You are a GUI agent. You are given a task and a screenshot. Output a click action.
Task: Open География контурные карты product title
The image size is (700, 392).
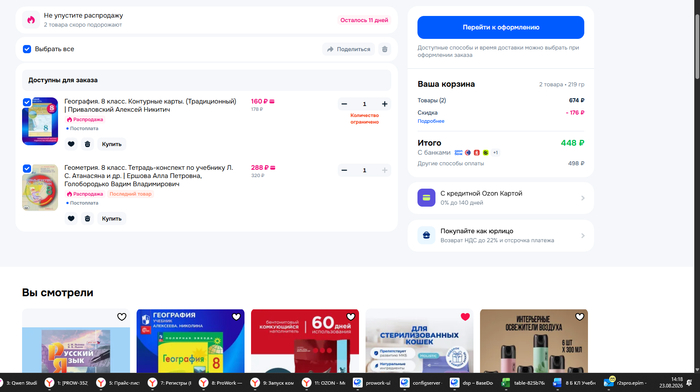pyautogui.click(x=150, y=105)
